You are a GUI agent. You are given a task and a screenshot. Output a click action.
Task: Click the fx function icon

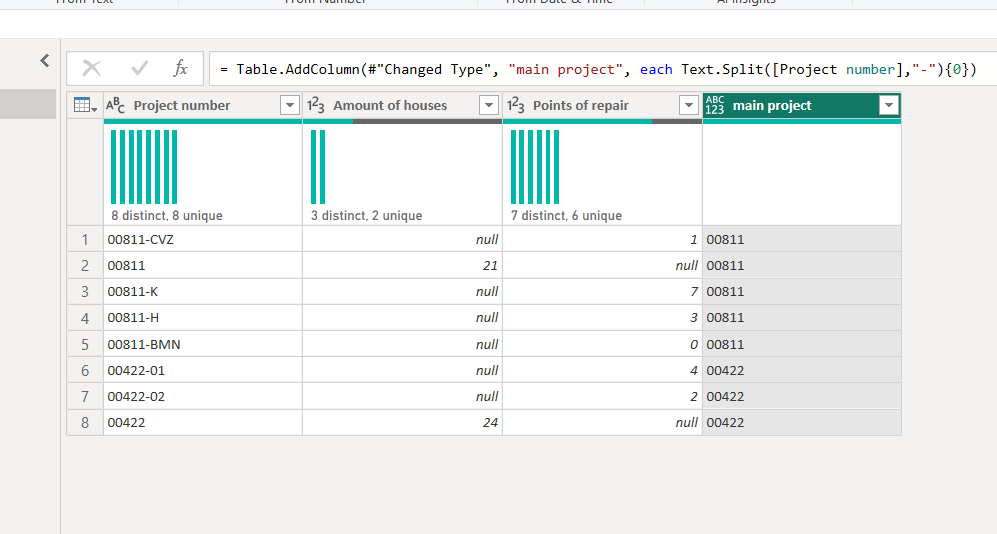tap(181, 69)
